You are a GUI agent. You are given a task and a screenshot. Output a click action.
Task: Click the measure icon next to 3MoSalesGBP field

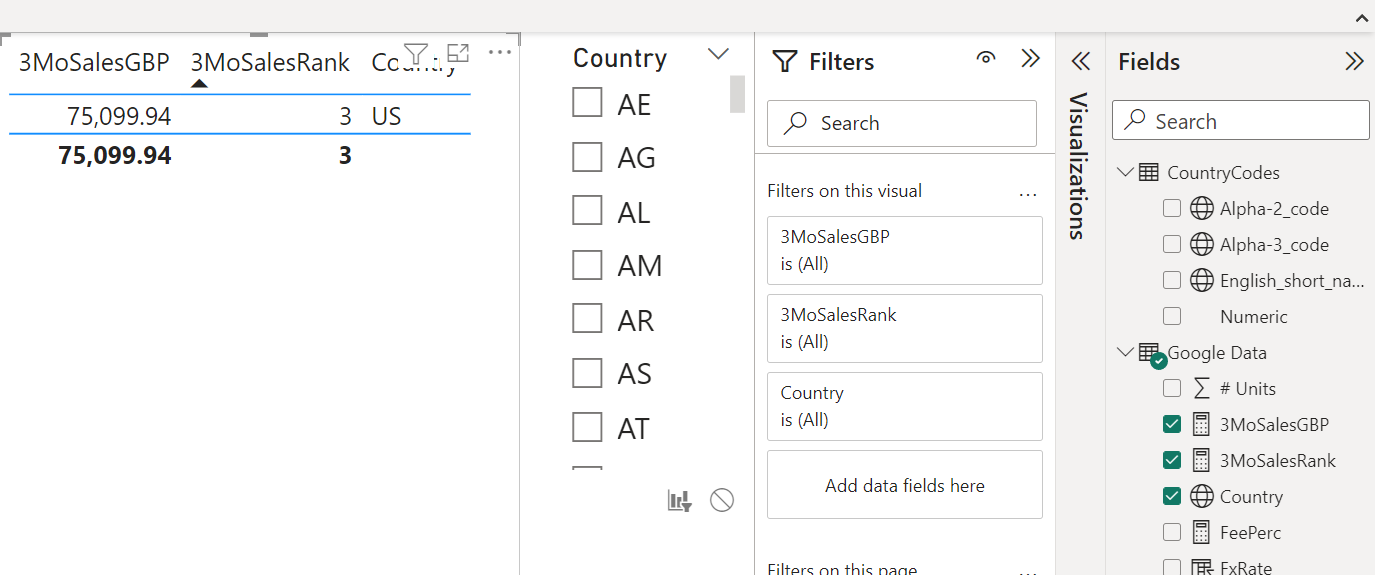(x=1201, y=424)
